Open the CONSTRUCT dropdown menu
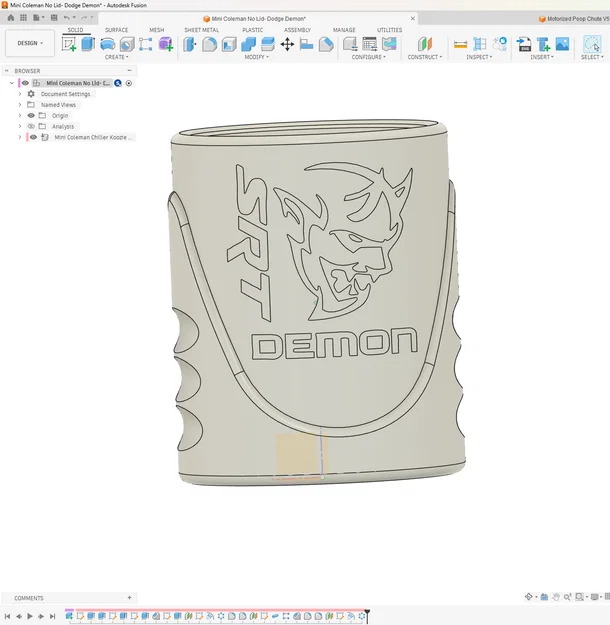610x625 pixels. (x=425, y=57)
